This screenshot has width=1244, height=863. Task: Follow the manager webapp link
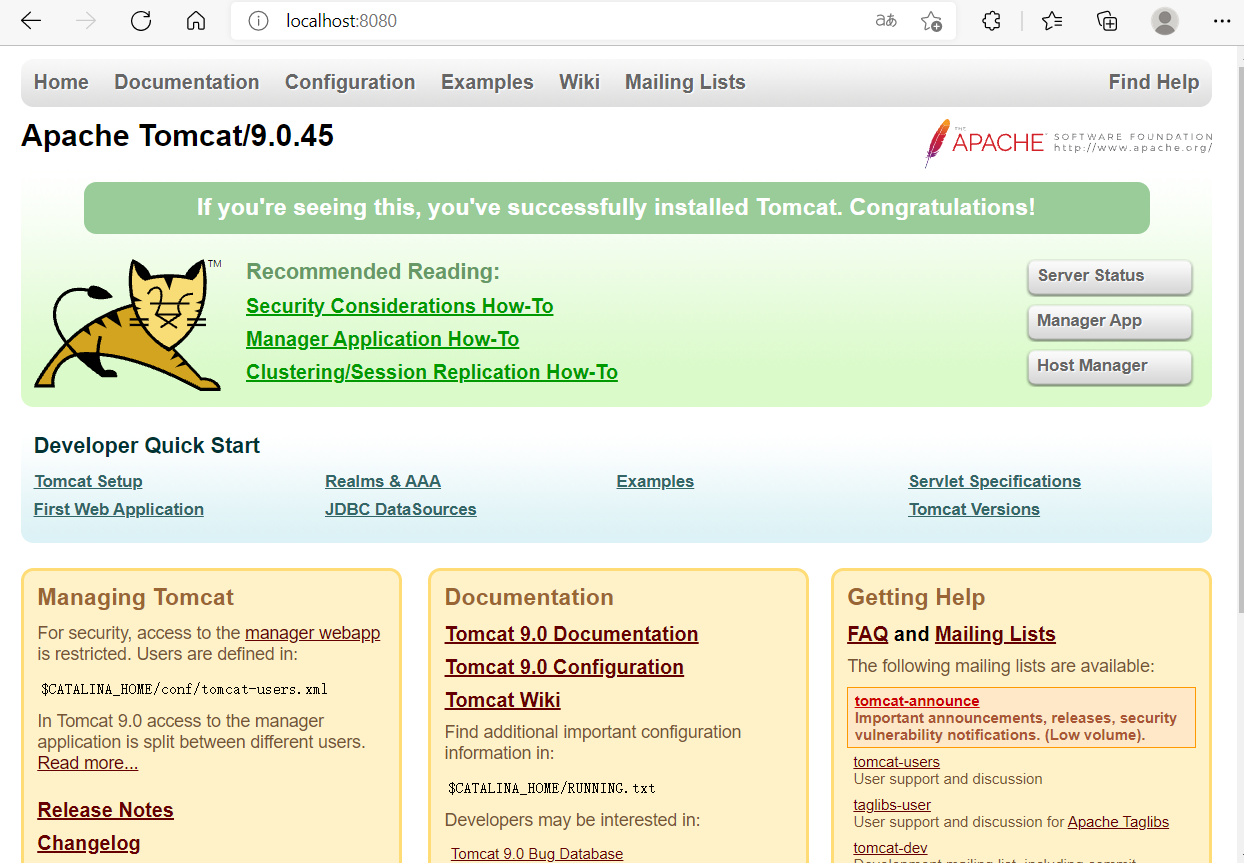pyautogui.click(x=313, y=633)
